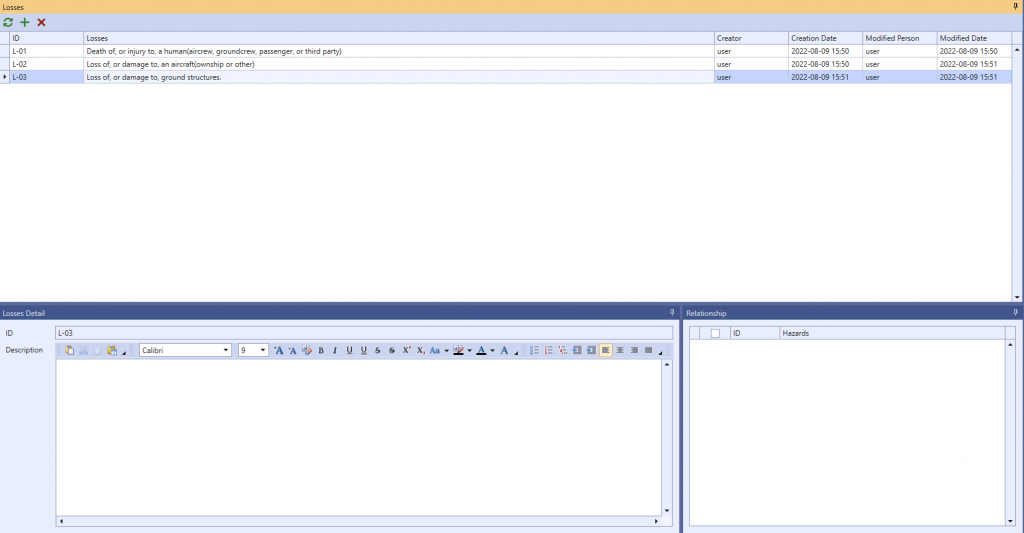Select the L-02 loss row
This screenshot has height=533, width=1024.
(x=505, y=64)
